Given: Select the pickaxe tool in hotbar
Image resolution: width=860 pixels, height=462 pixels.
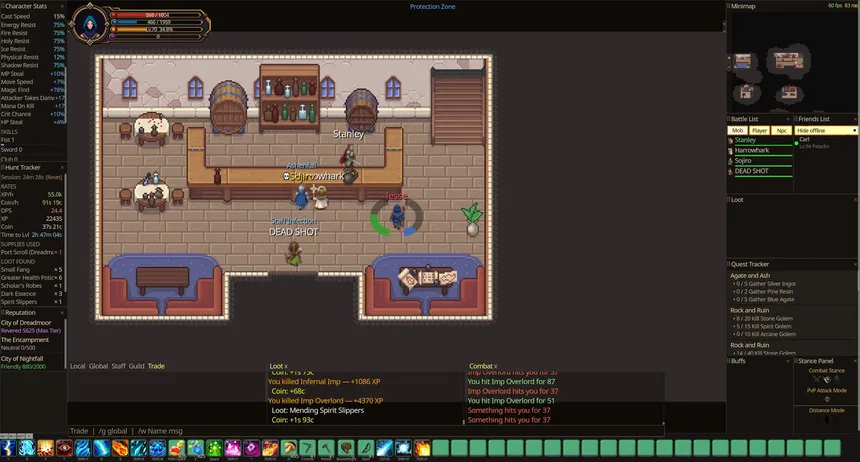Looking at the screenshot, I should tap(308, 448).
